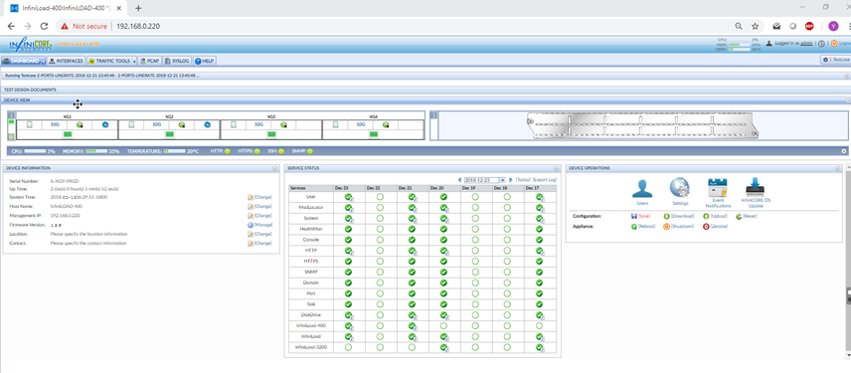This screenshot has width=851, height=373.
Task: Open the 1 Testcase button
Action: point(835,60)
